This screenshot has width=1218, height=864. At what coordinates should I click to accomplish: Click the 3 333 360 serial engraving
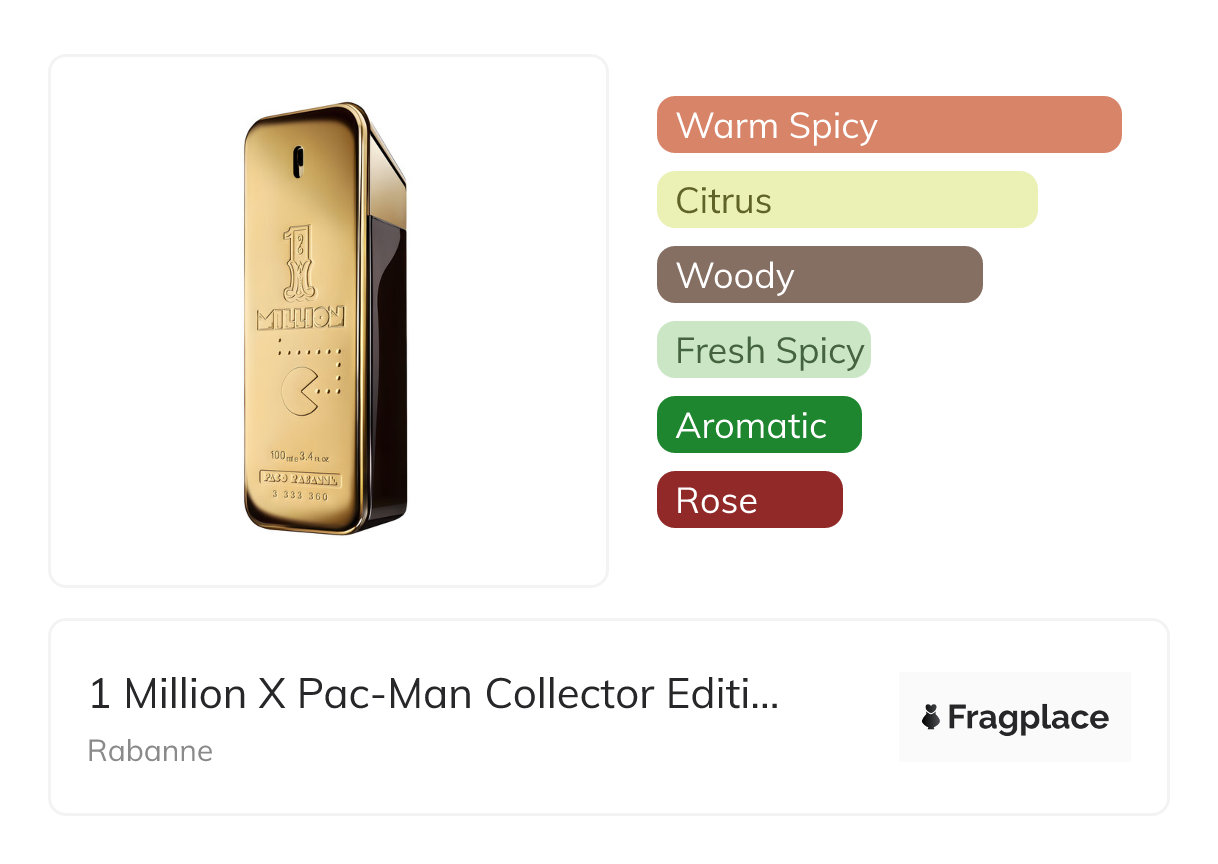pos(299,495)
